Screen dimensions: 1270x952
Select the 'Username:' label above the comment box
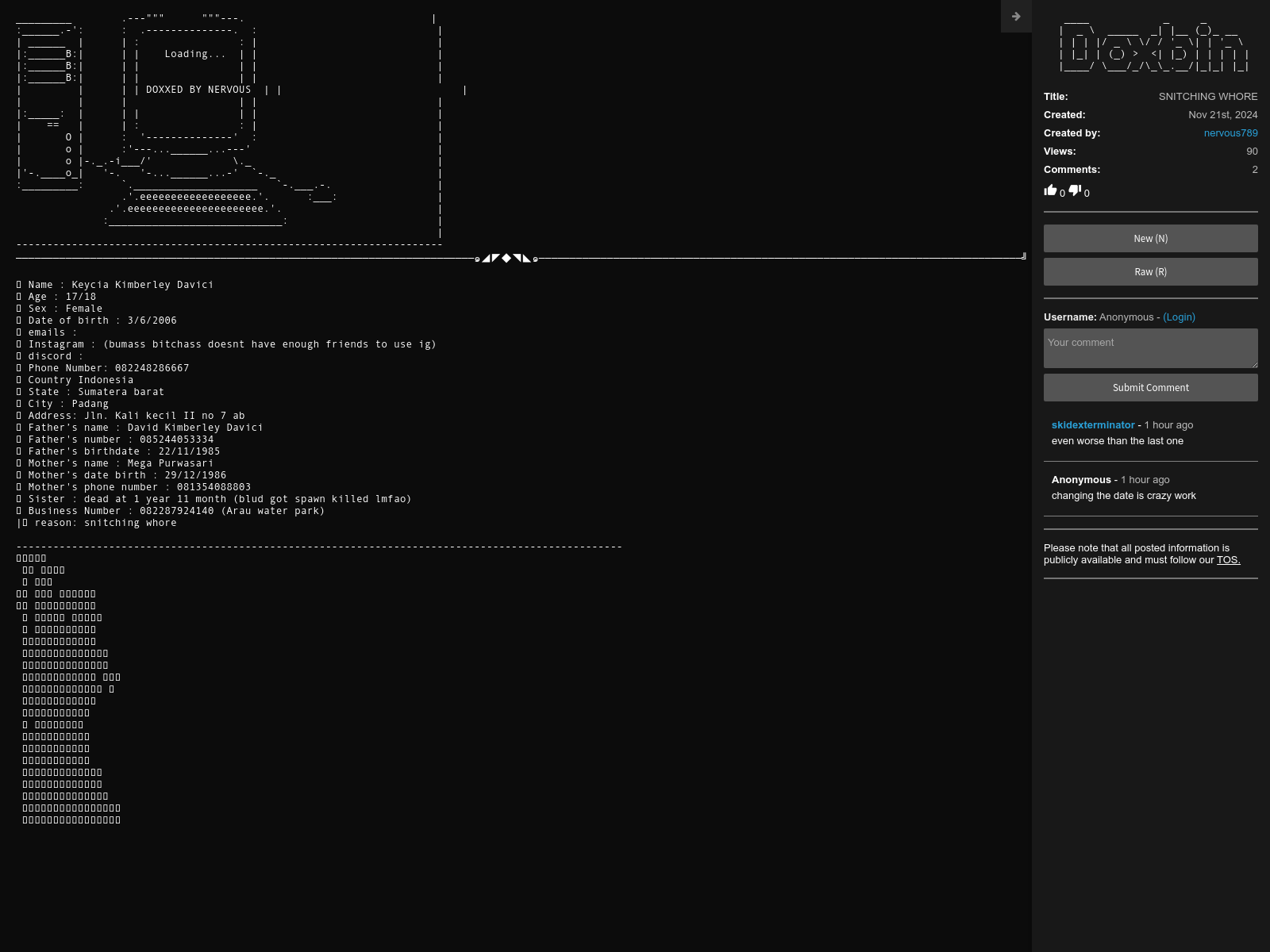pyautogui.click(x=1070, y=317)
